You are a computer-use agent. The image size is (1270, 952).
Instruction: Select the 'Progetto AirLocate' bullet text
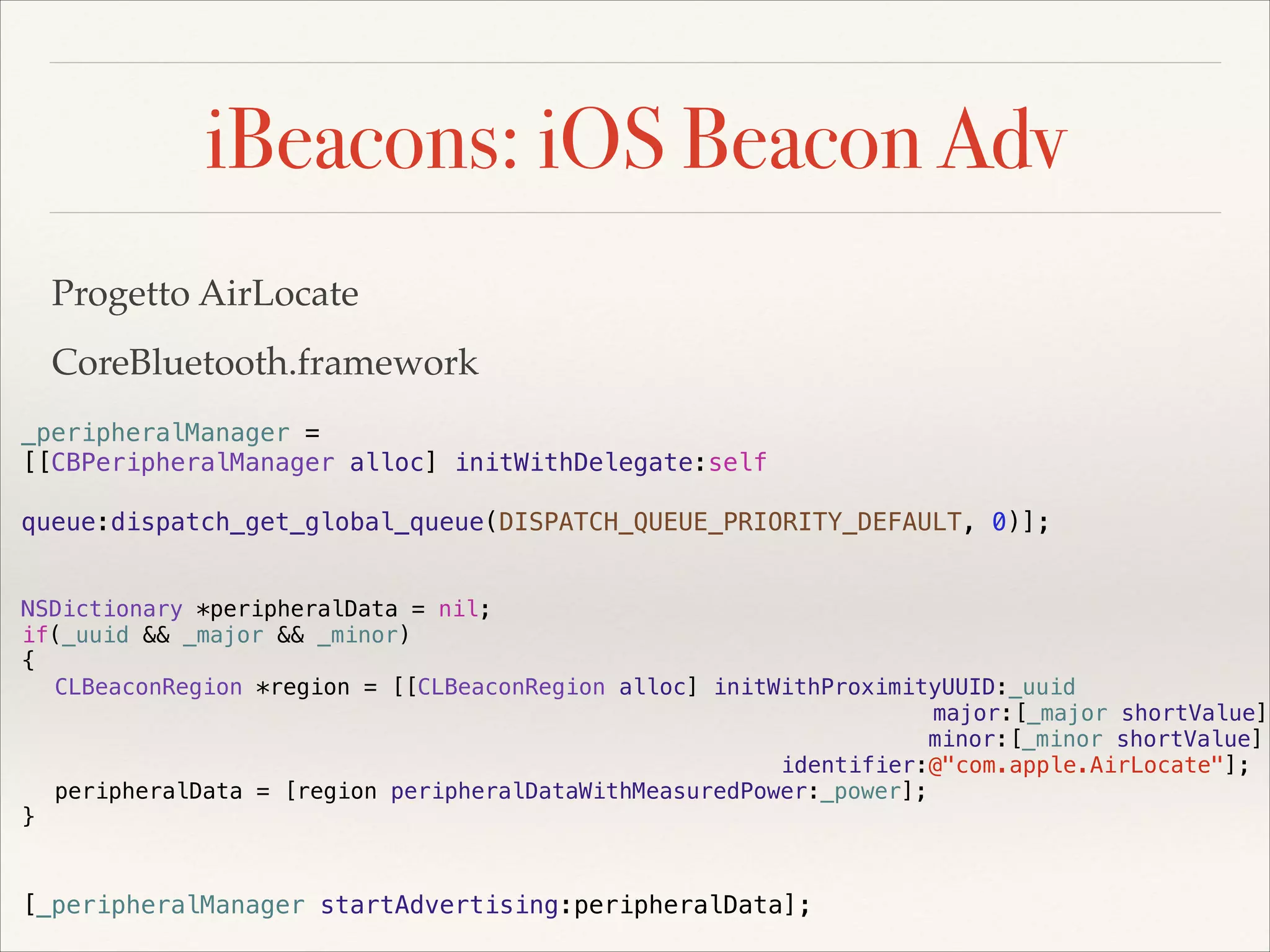205,294
